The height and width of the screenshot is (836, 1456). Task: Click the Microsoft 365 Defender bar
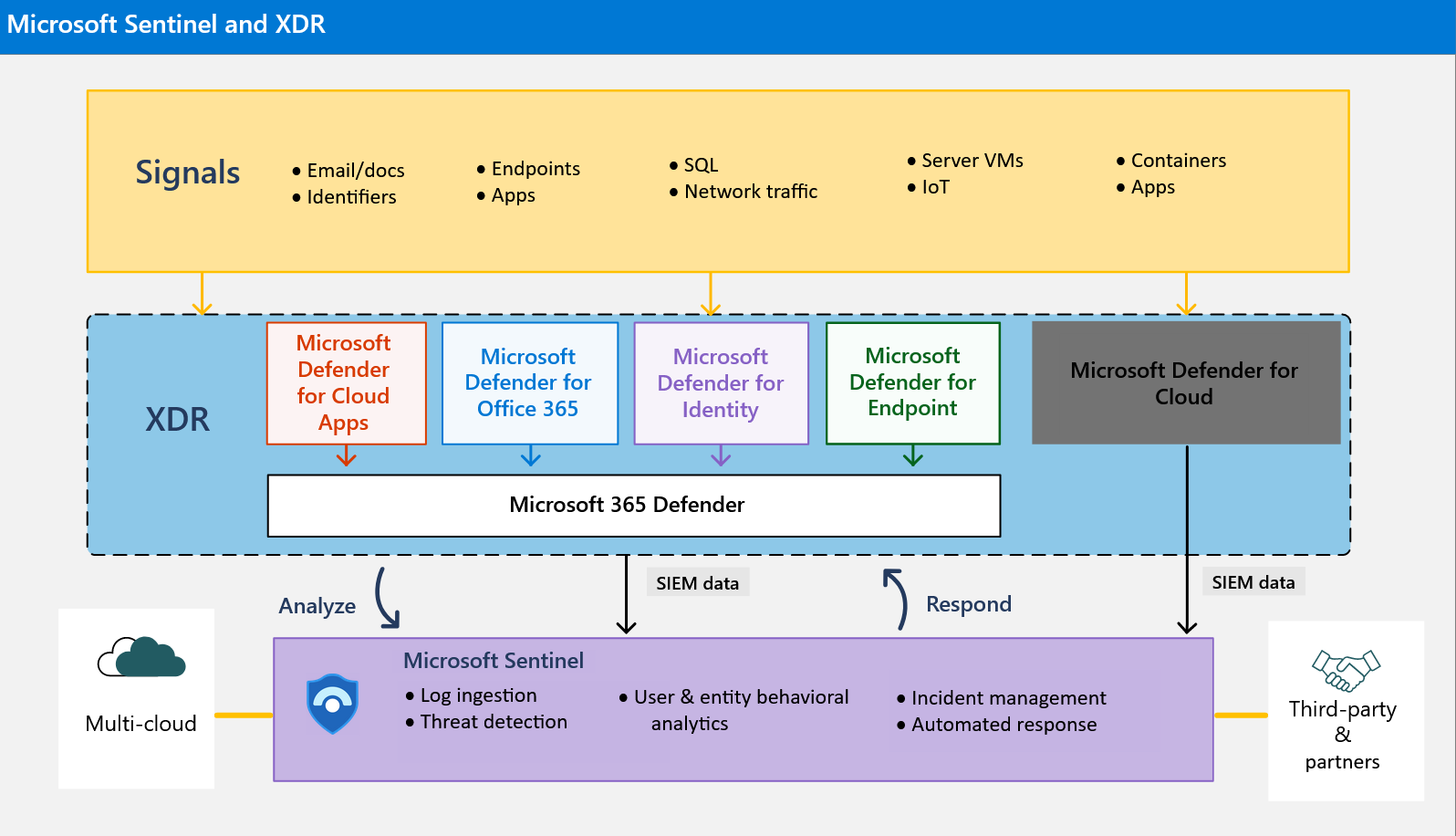634,506
